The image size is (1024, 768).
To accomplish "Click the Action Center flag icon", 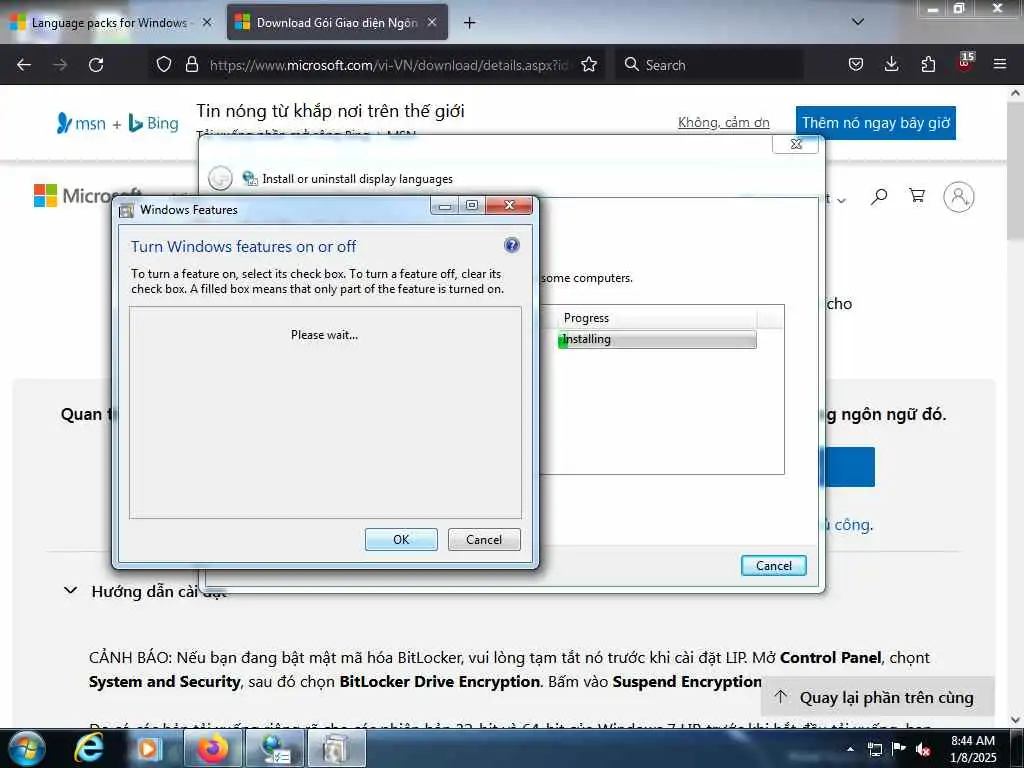I will pyautogui.click(x=899, y=749).
